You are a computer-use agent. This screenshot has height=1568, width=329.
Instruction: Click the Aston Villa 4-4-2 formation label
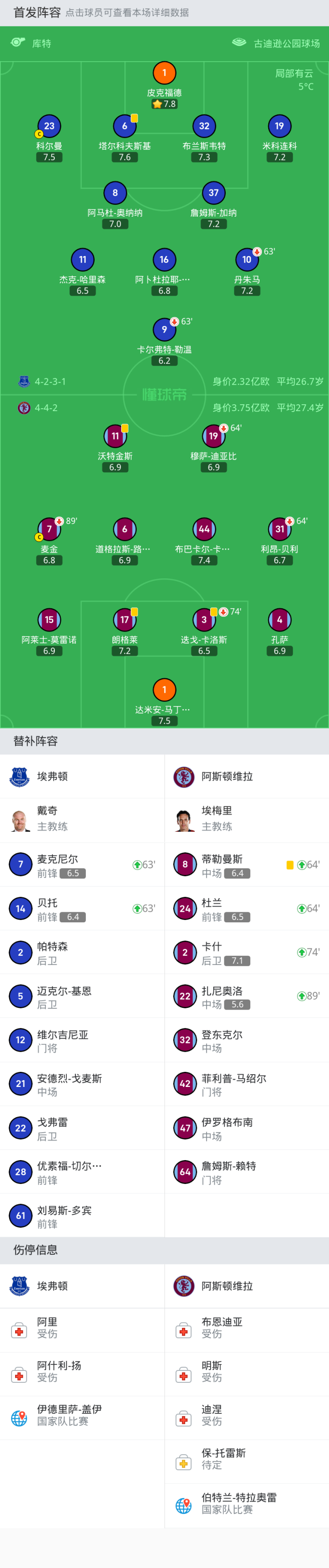[46, 408]
